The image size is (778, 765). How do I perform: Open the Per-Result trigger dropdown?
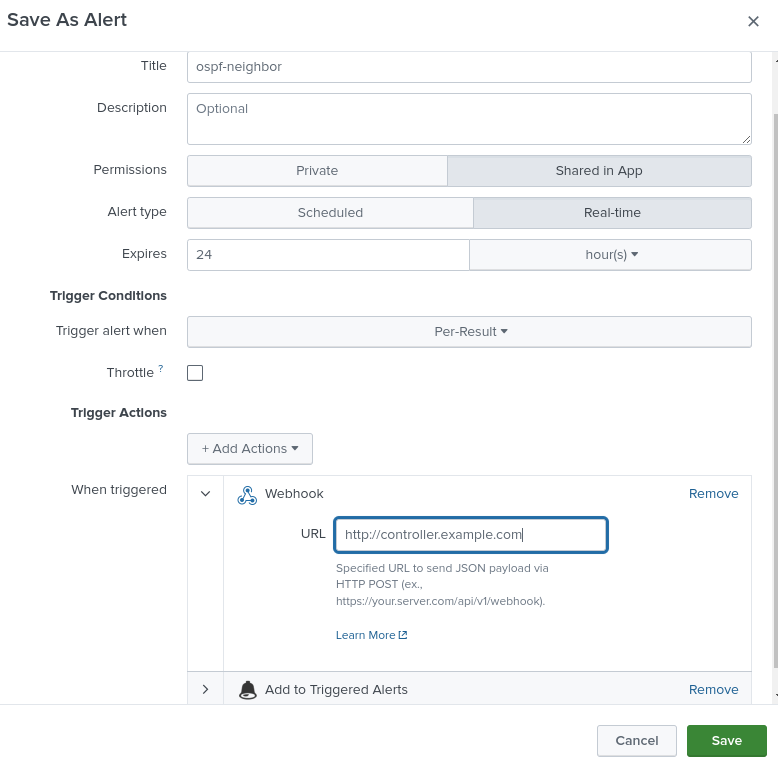469,332
